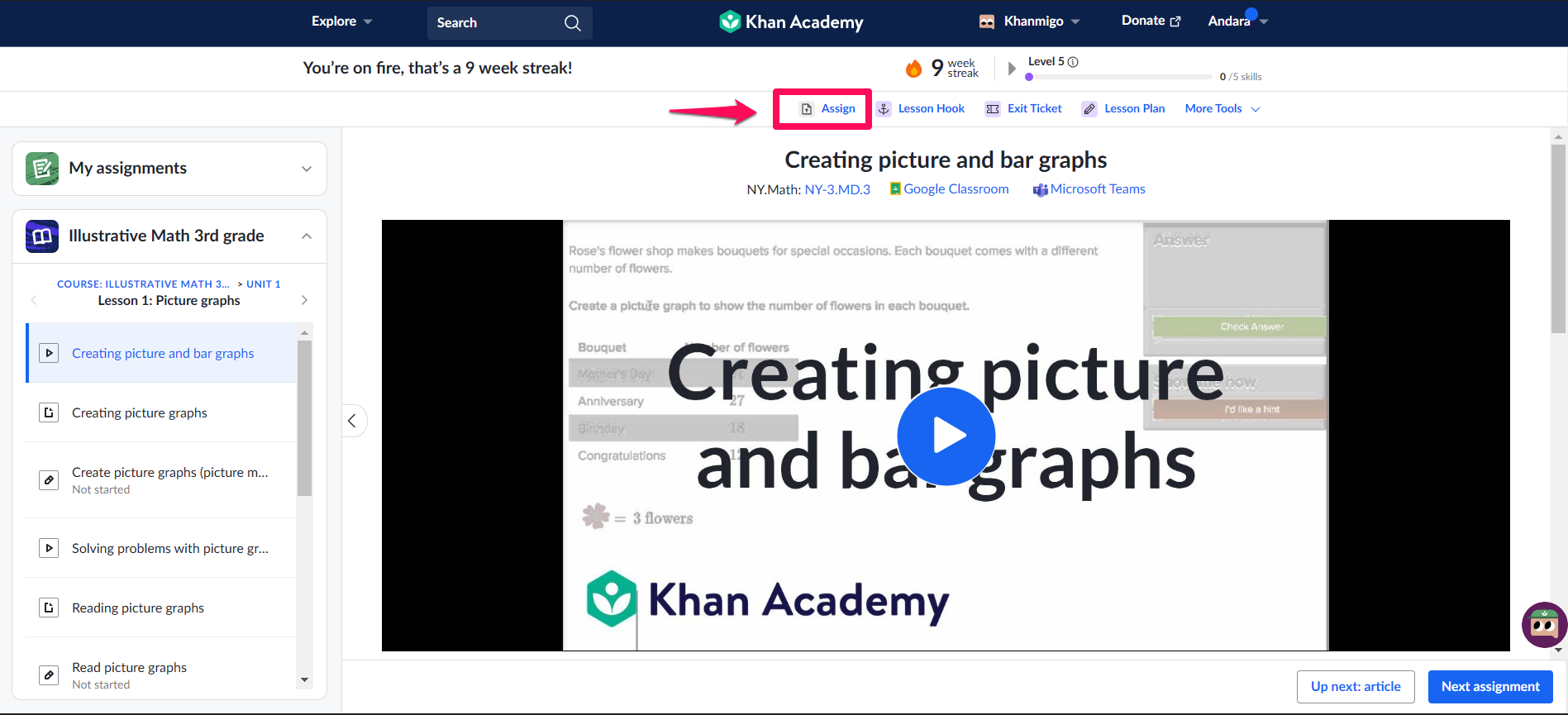Click the Lesson Plan tool link
This screenshot has width=1568, height=715.
pos(1123,109)
